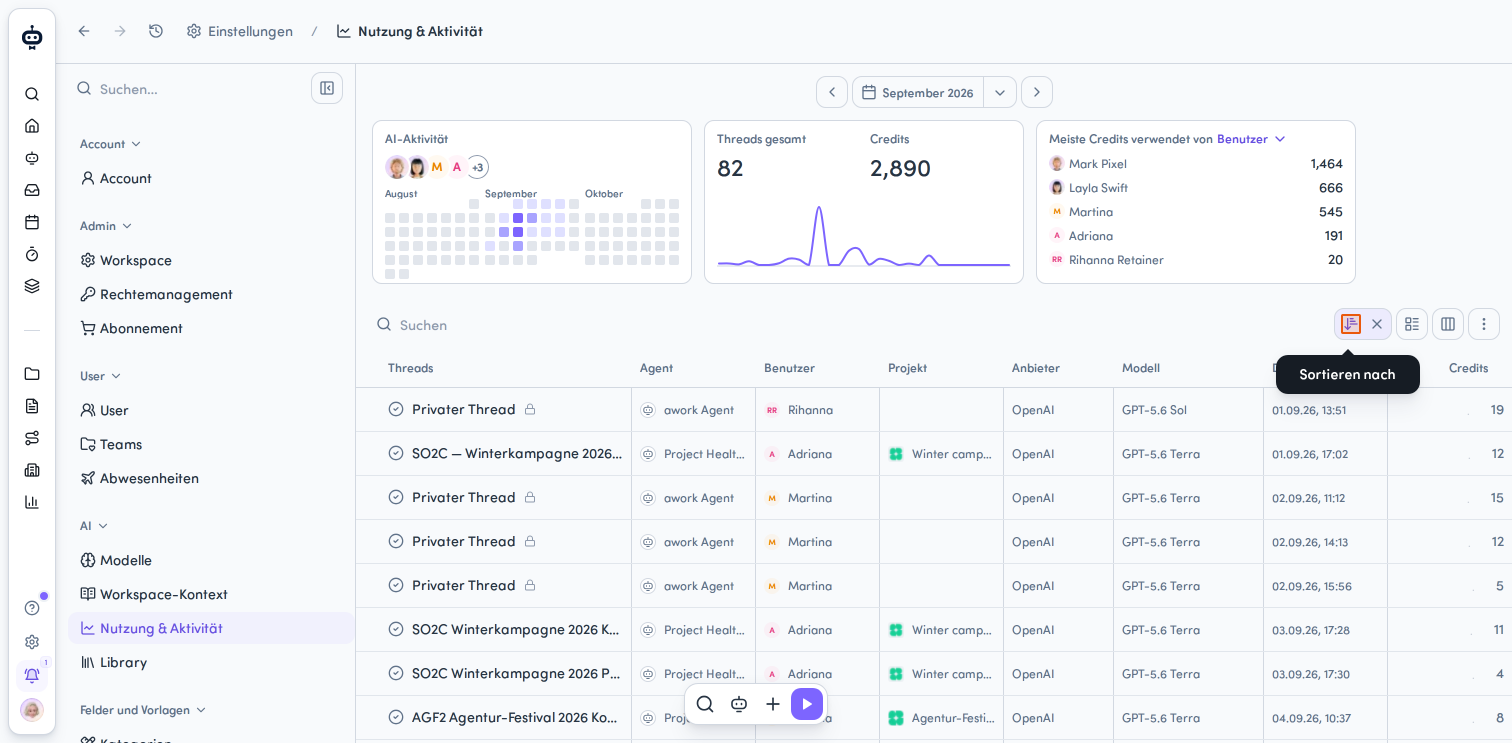Image resolution: width=1512 pixels, height=743 pixels.
Task: Open time tracking stopwatch icon
Action: (32, 254)
